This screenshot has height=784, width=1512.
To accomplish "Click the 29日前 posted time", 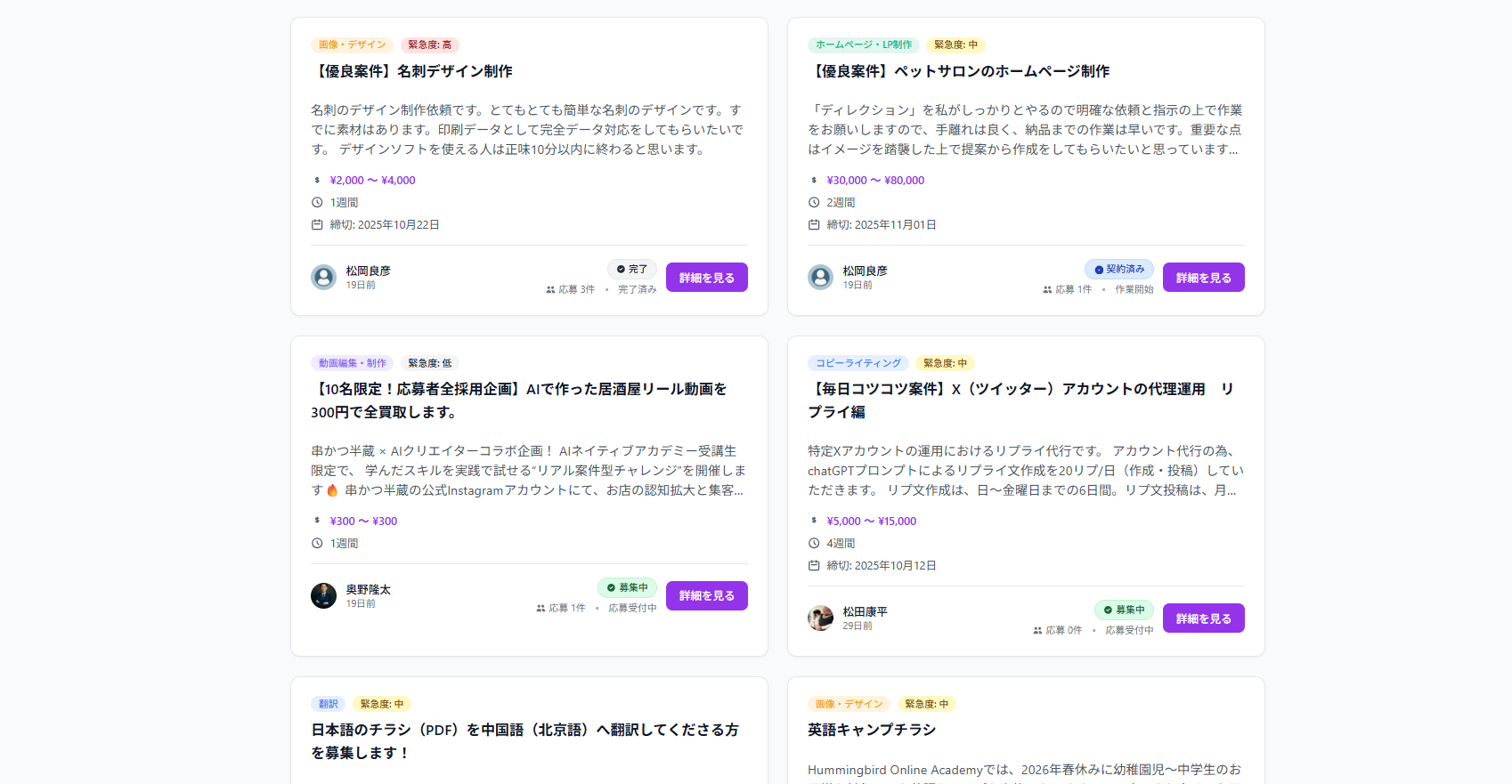I will pos(858,626).
